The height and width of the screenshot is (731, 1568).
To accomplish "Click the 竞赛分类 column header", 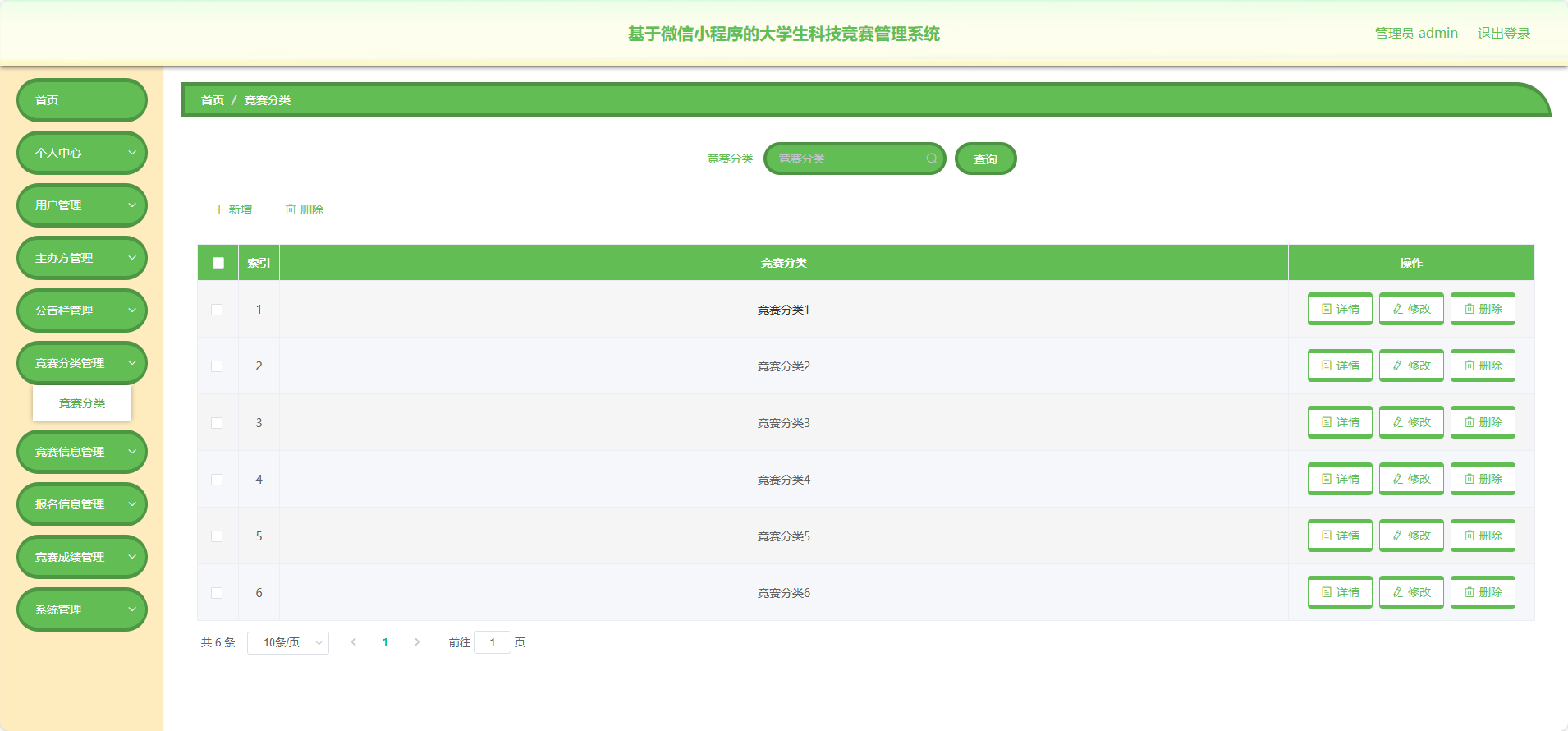I will point(784,263).
